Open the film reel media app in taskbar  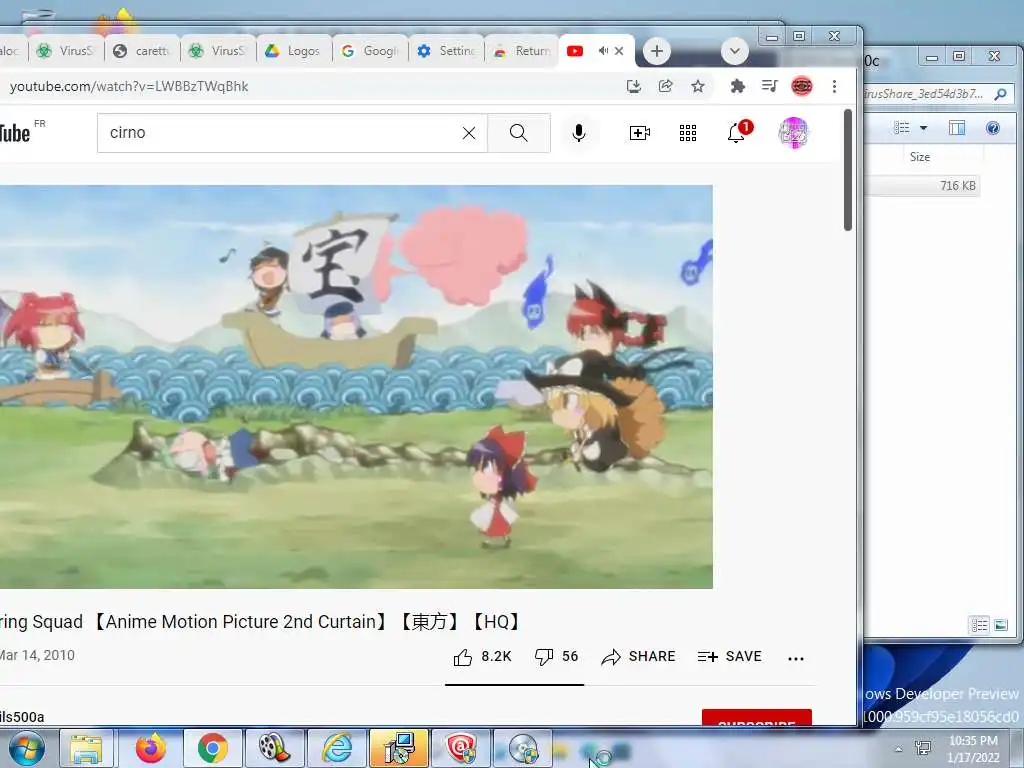click(274, 748)
